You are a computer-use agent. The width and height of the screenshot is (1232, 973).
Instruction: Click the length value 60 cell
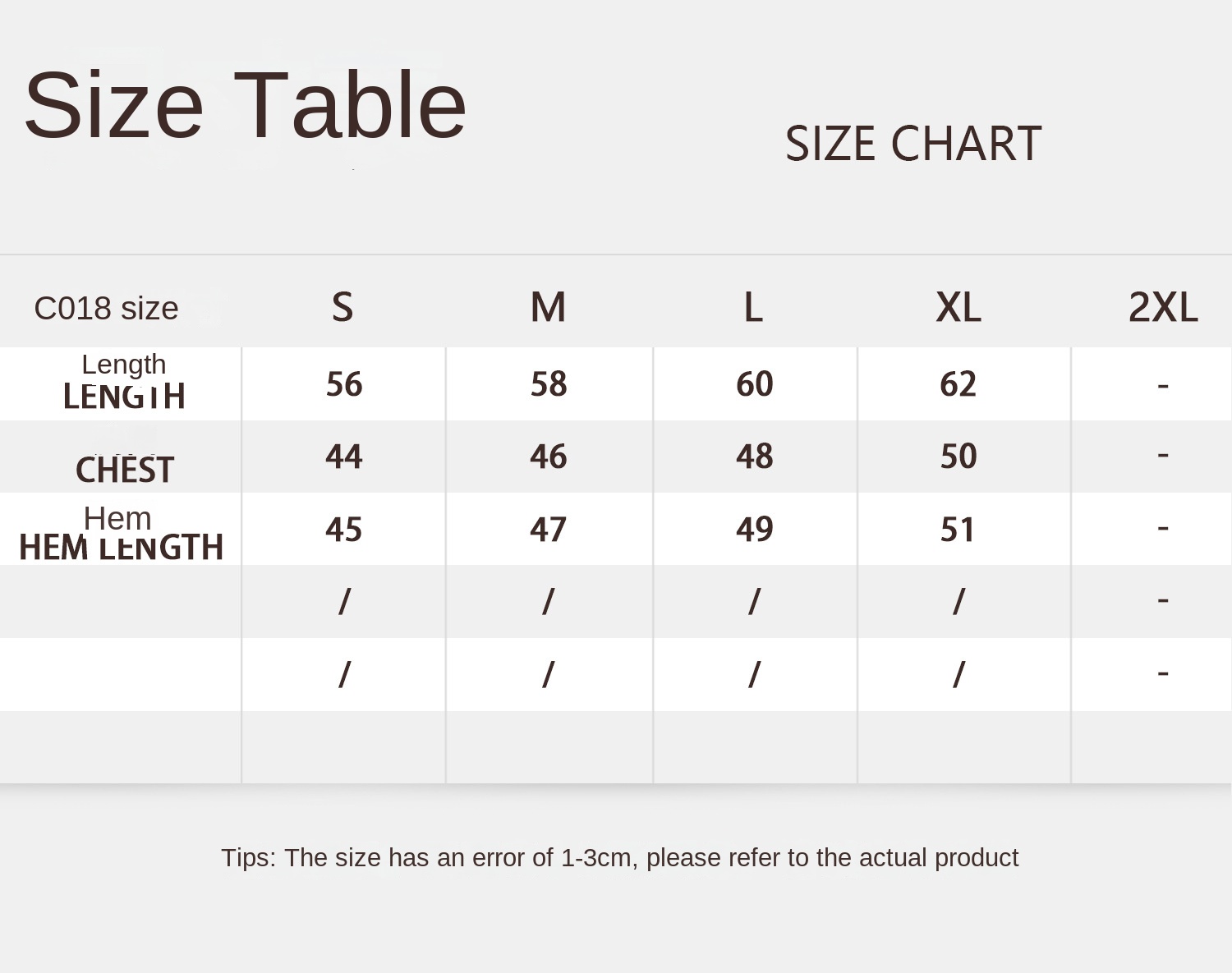coord(754,384)
